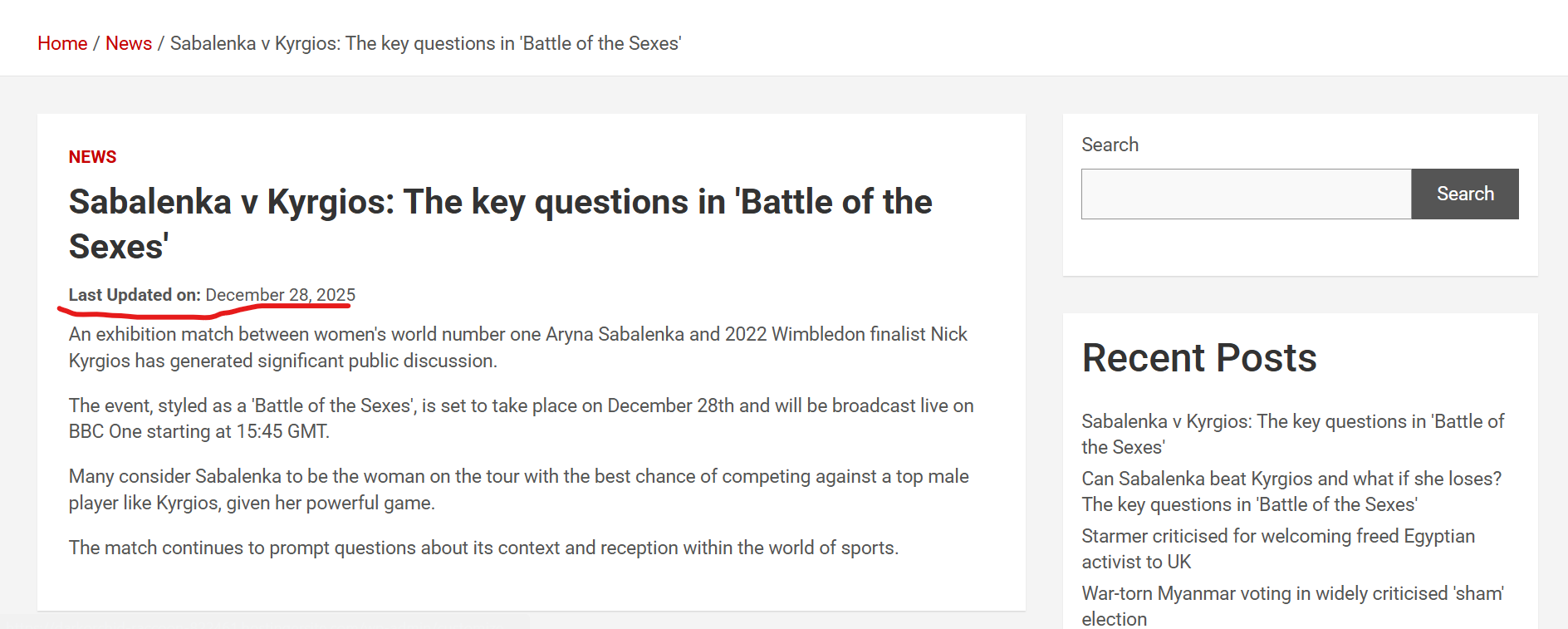Open the Starmer criticised recent post
Image resolution: width=1568 pixels, height=629 pixels.
(x=1277, y=548)
